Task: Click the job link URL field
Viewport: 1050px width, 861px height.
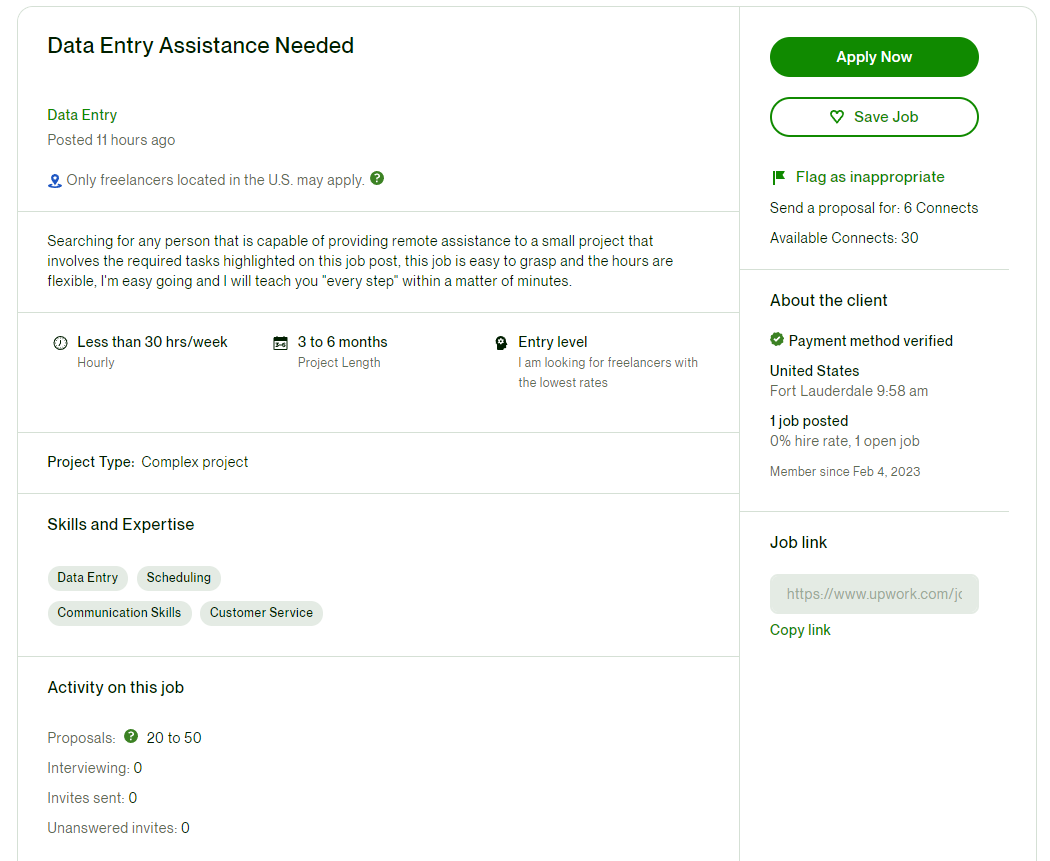Action: 874,594
